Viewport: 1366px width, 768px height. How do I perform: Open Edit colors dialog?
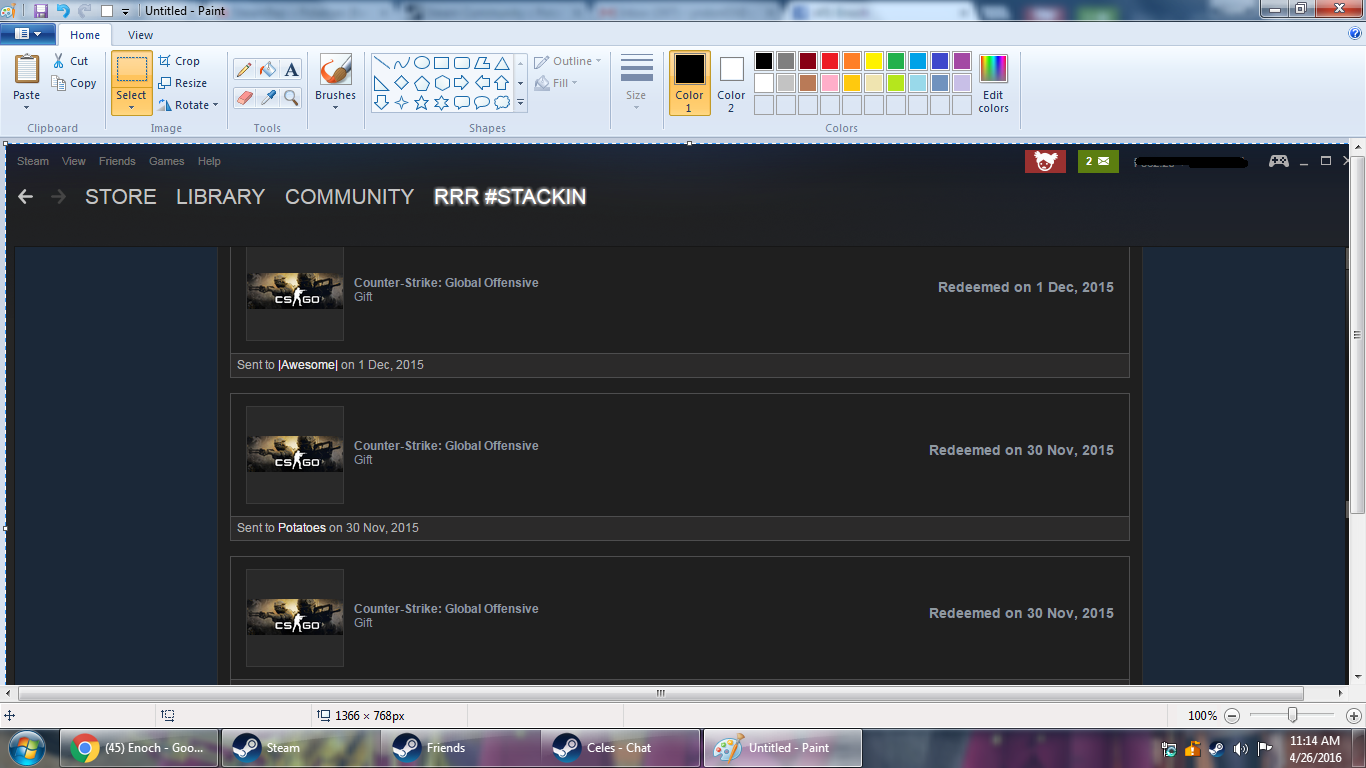pyautogui.click(x=993, y=83)
